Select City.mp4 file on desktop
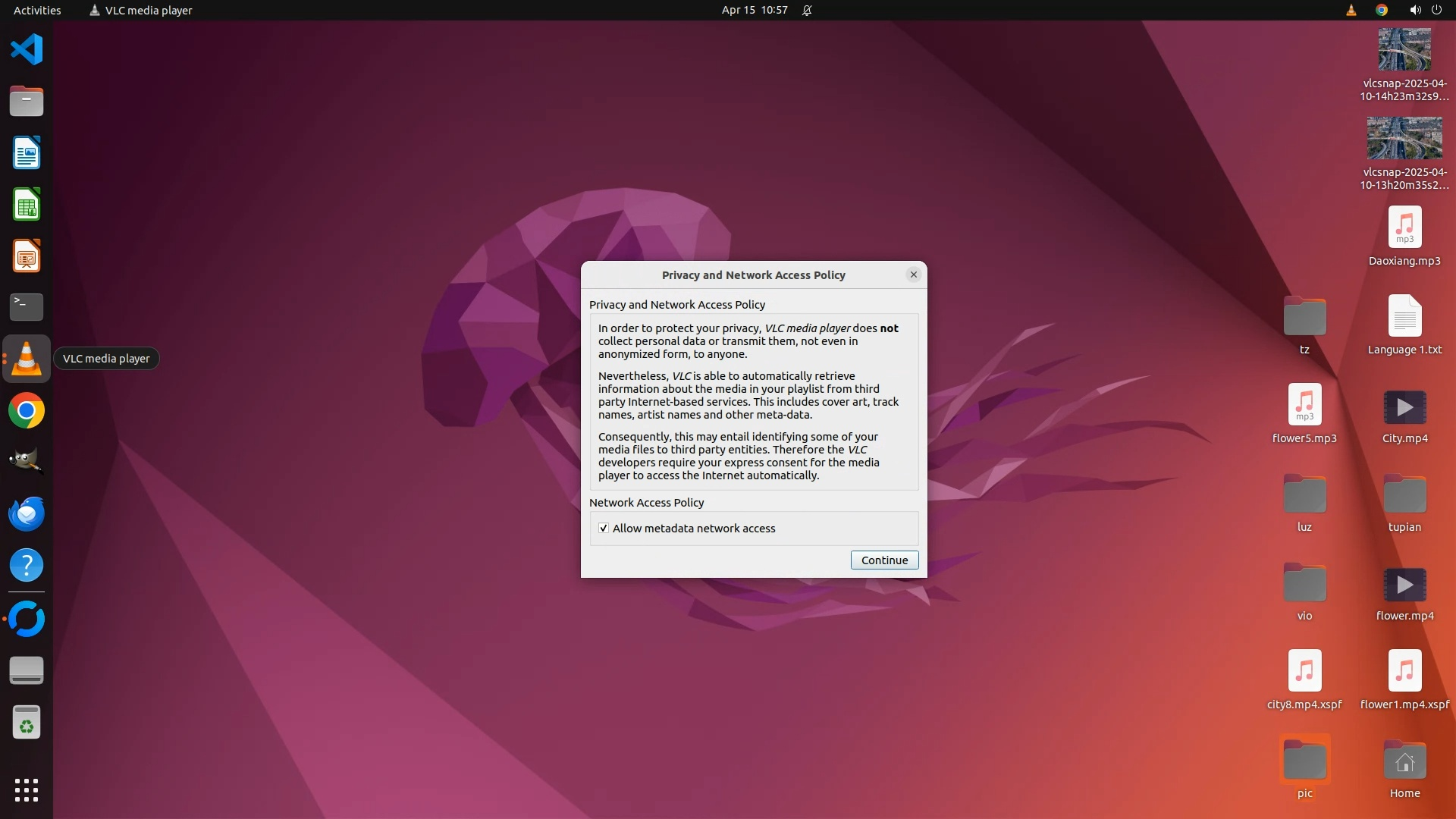This screenshot has width=1456, height=819. coord(1404,408)
